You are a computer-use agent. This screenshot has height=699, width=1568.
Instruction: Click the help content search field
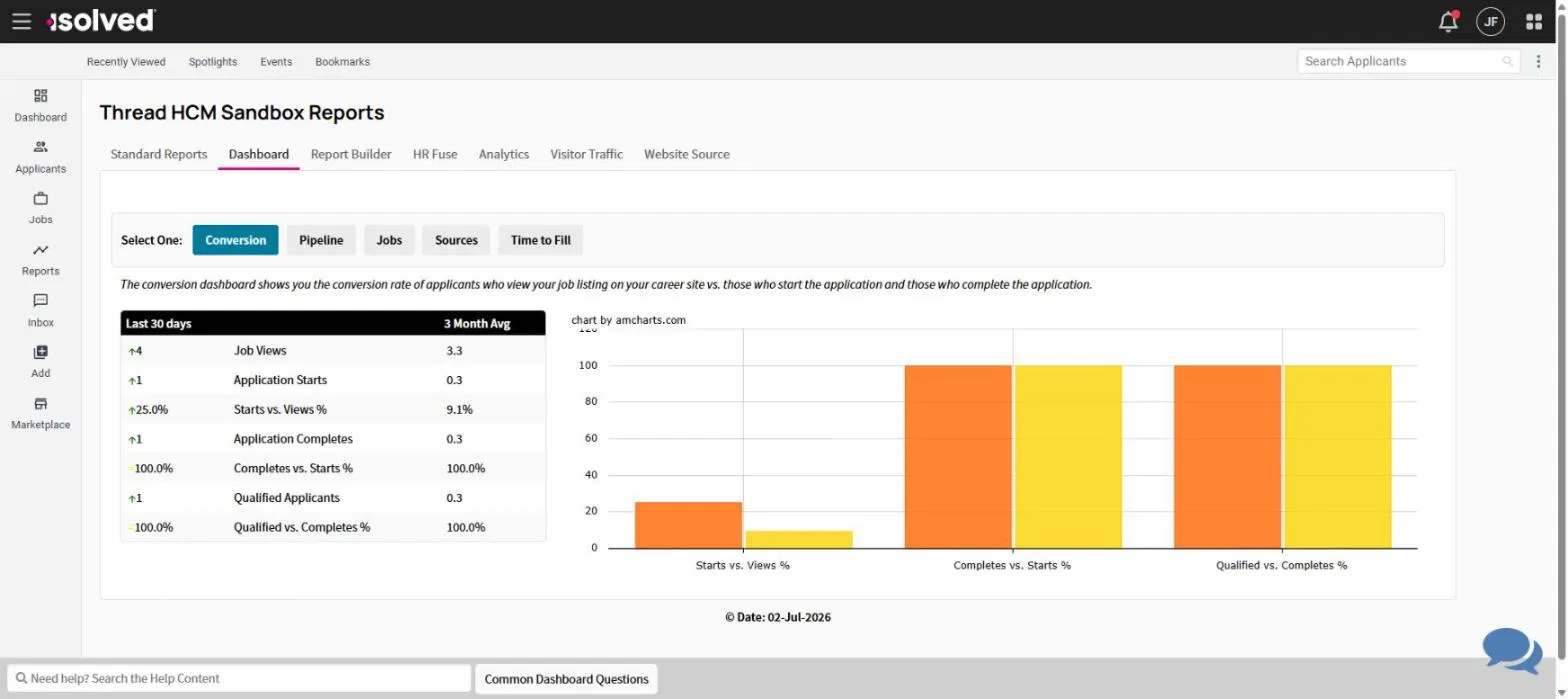[239, 678]
